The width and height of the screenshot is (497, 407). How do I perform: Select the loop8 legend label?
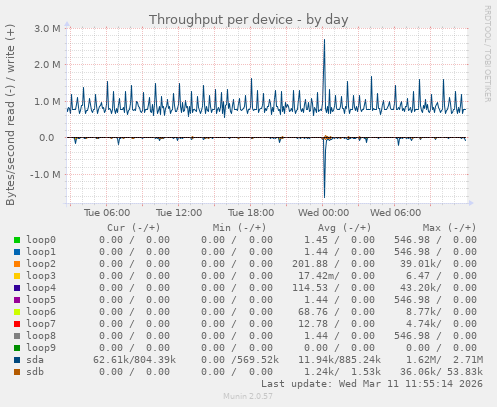[41, 336]
